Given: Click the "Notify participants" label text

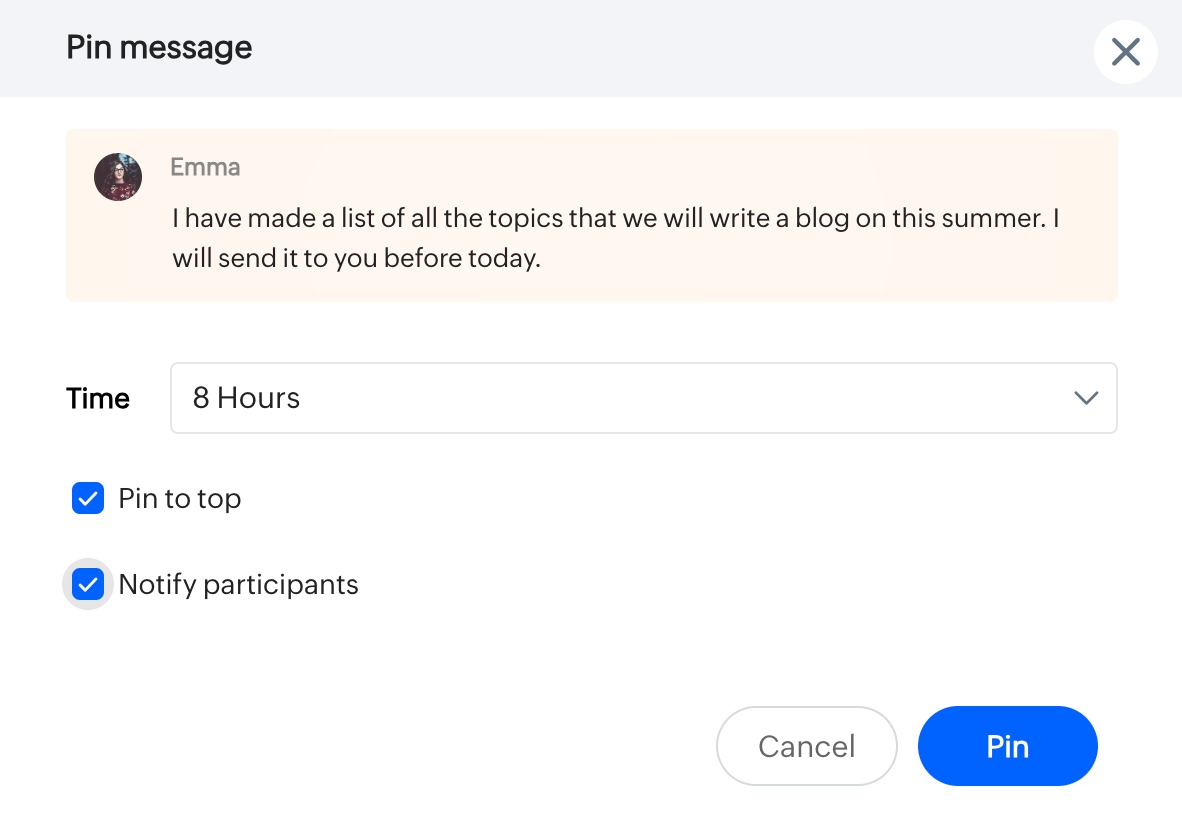Looking at the screenshot, I should tap(238, 584).
